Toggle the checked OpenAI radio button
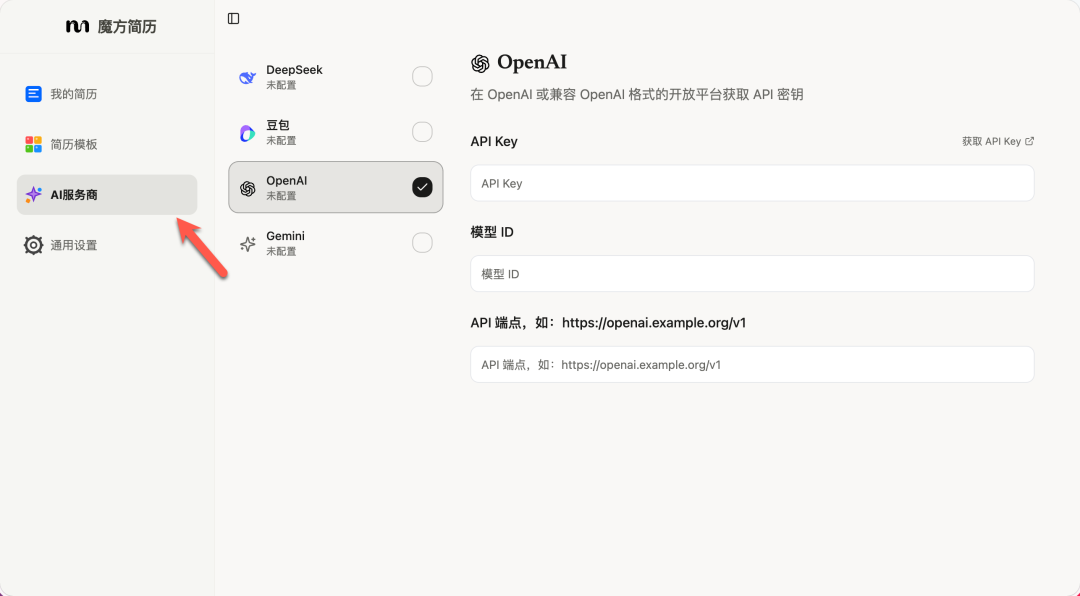Image resolution: width=1080 pixels, height=596 pixels. (x=422, y=187)
